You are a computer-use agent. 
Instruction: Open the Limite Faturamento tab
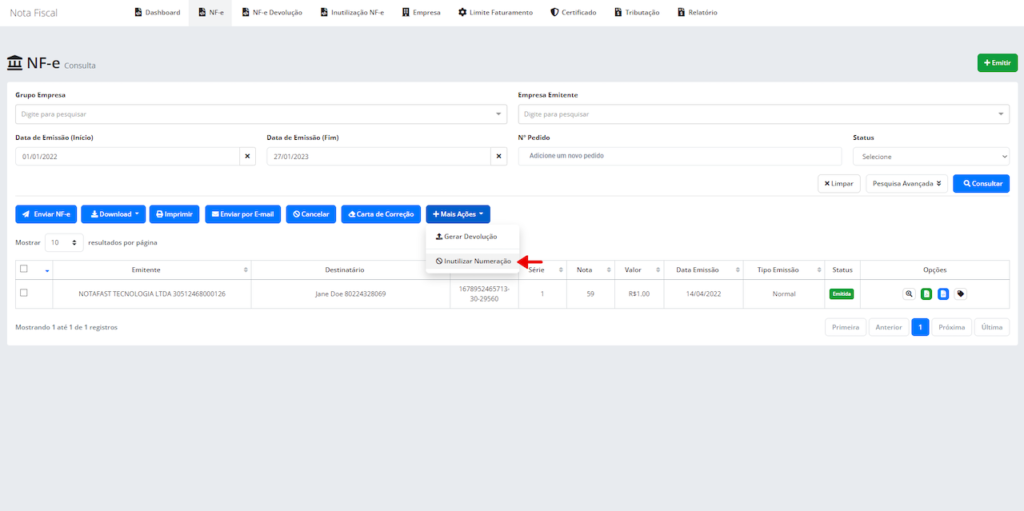pyautogui.click(x=496, y=12)
